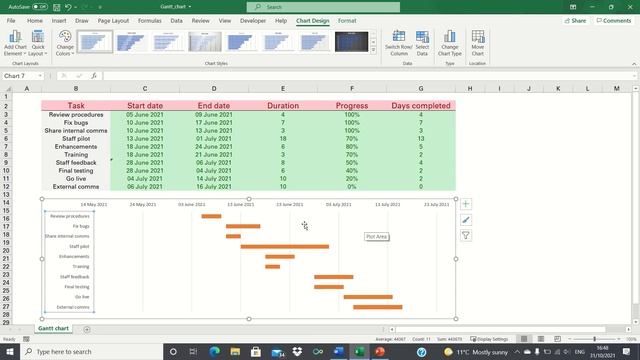
Task: Switch to Page Layout view in status bar
Action: [x=541, y=339]
